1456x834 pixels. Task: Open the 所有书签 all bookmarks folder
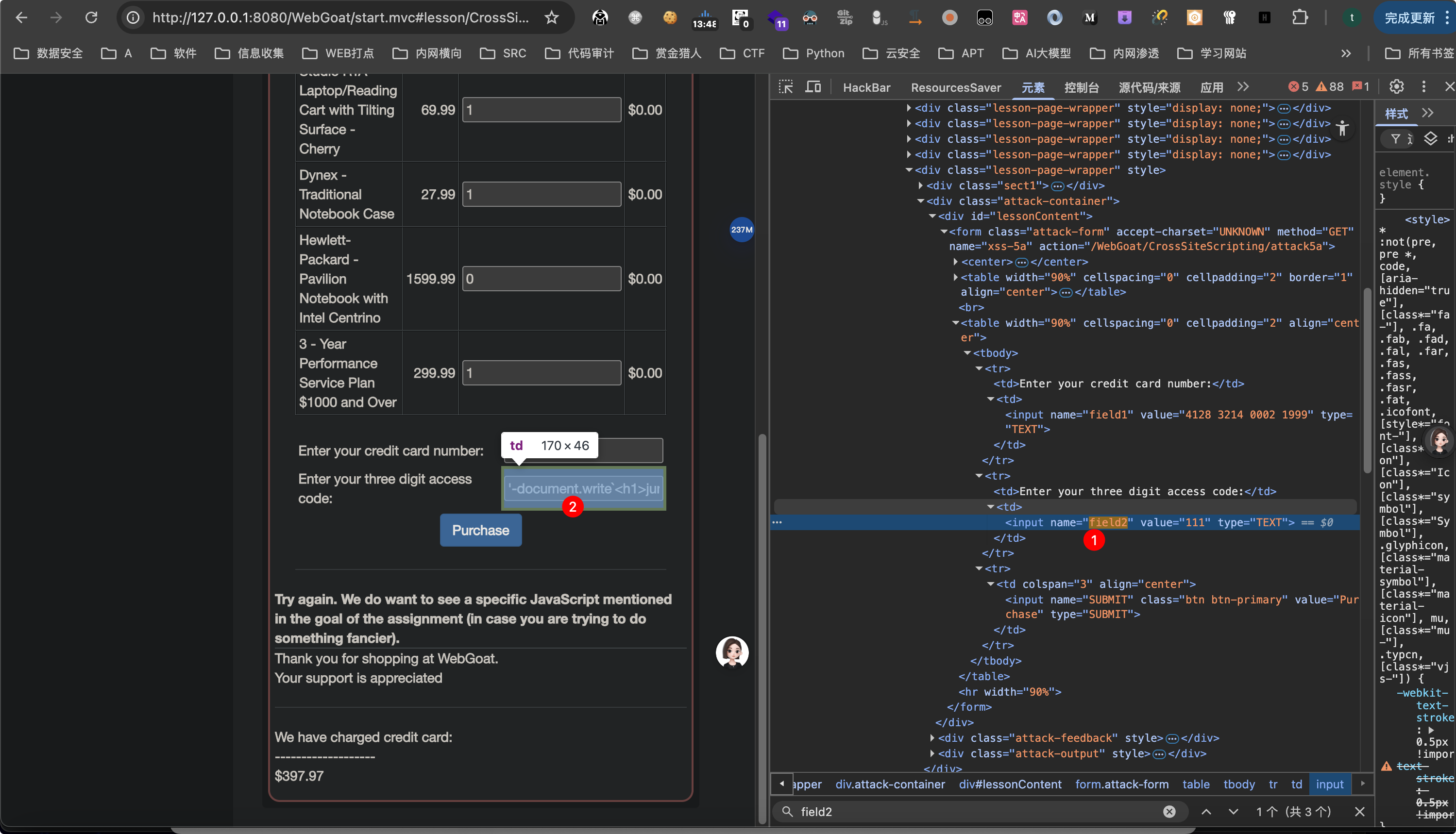[x=1420, y=53]
